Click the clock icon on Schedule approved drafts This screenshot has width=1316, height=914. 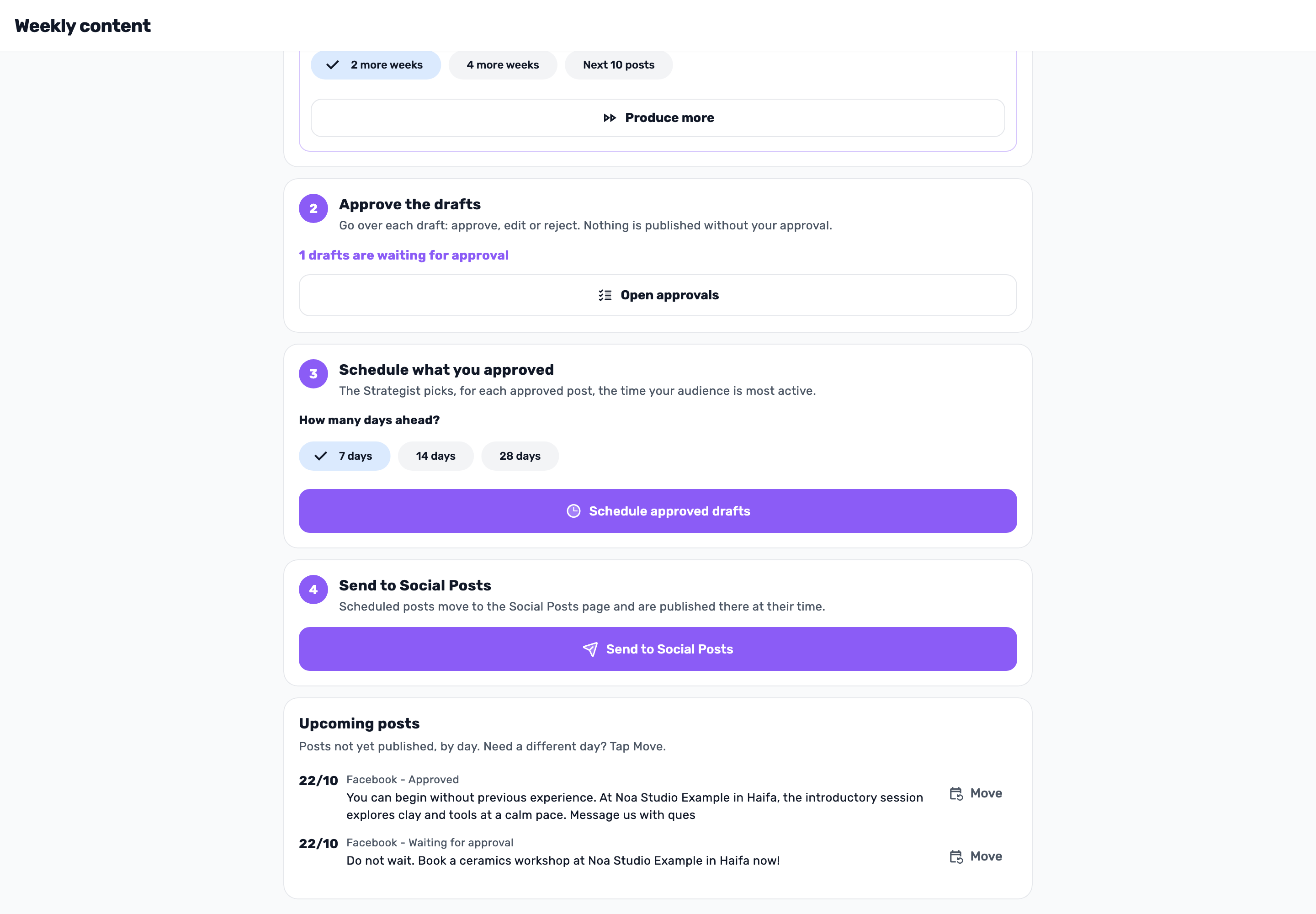574,511
